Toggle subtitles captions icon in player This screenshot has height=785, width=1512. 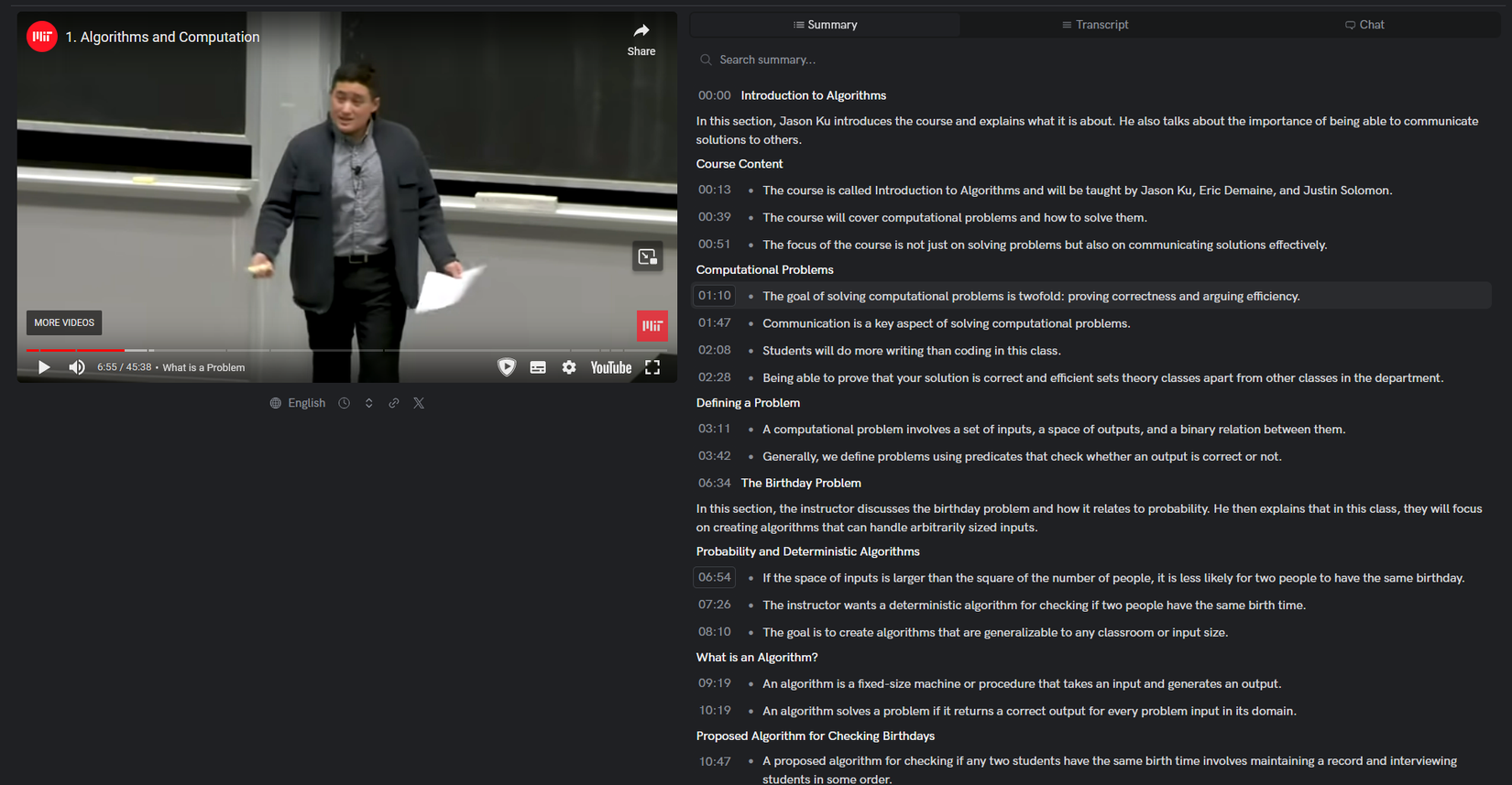point(538,367)
